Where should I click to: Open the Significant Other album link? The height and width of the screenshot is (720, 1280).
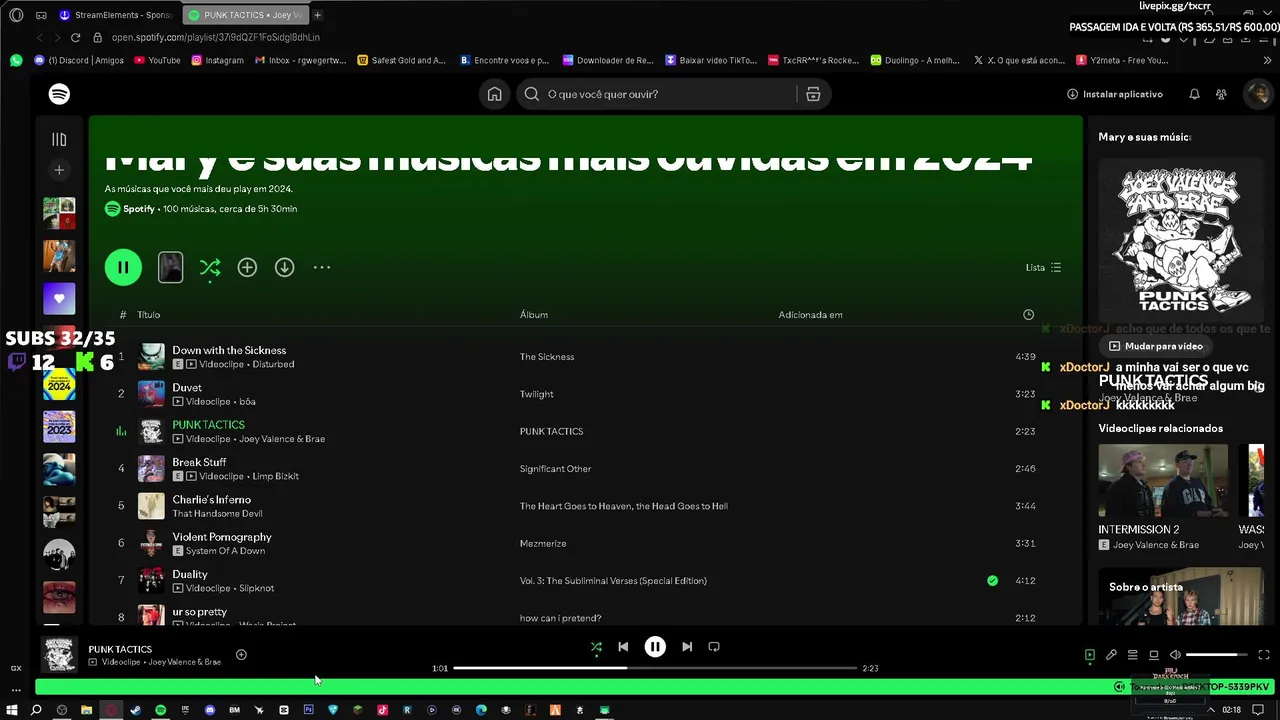point(555,469)
